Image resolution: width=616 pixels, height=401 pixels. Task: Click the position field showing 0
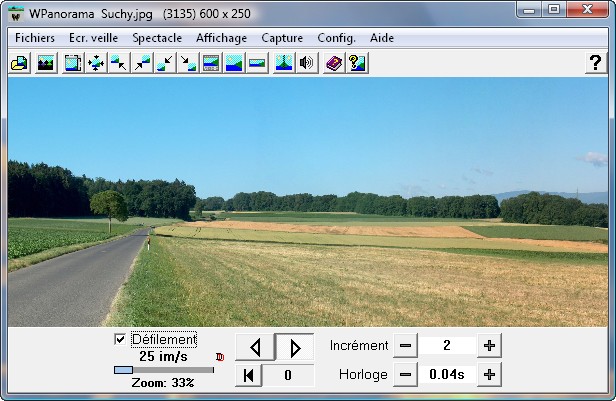coord(288,375)
